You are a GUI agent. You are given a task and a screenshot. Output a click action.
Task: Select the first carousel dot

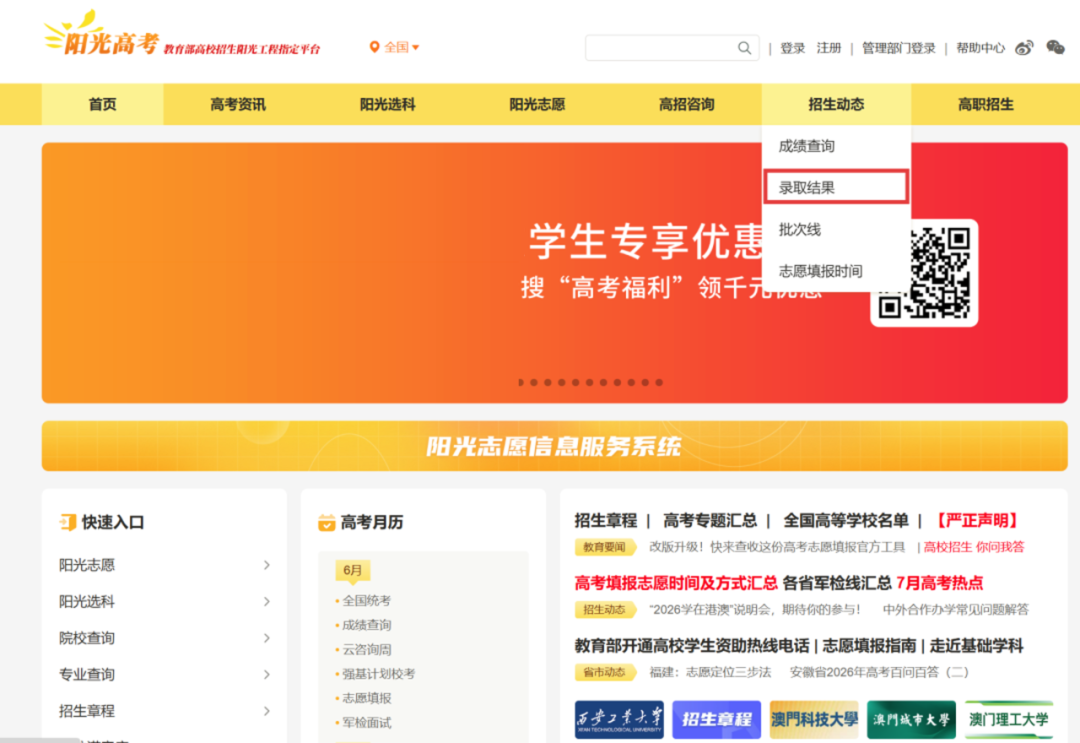(x=521, y=382)
